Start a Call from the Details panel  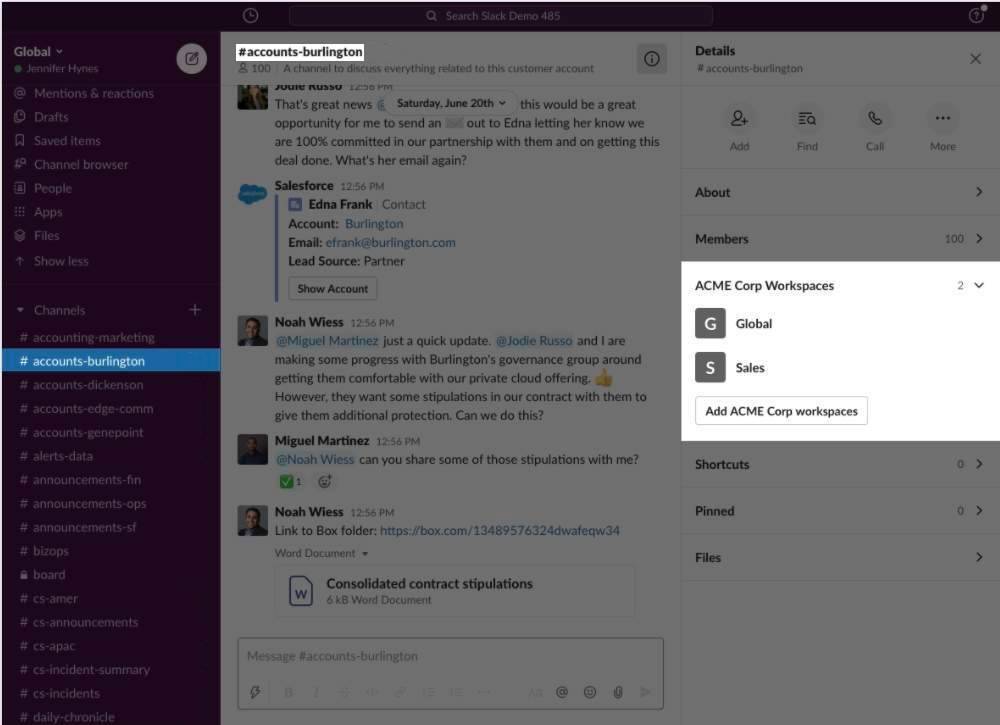tap(874, 118)
